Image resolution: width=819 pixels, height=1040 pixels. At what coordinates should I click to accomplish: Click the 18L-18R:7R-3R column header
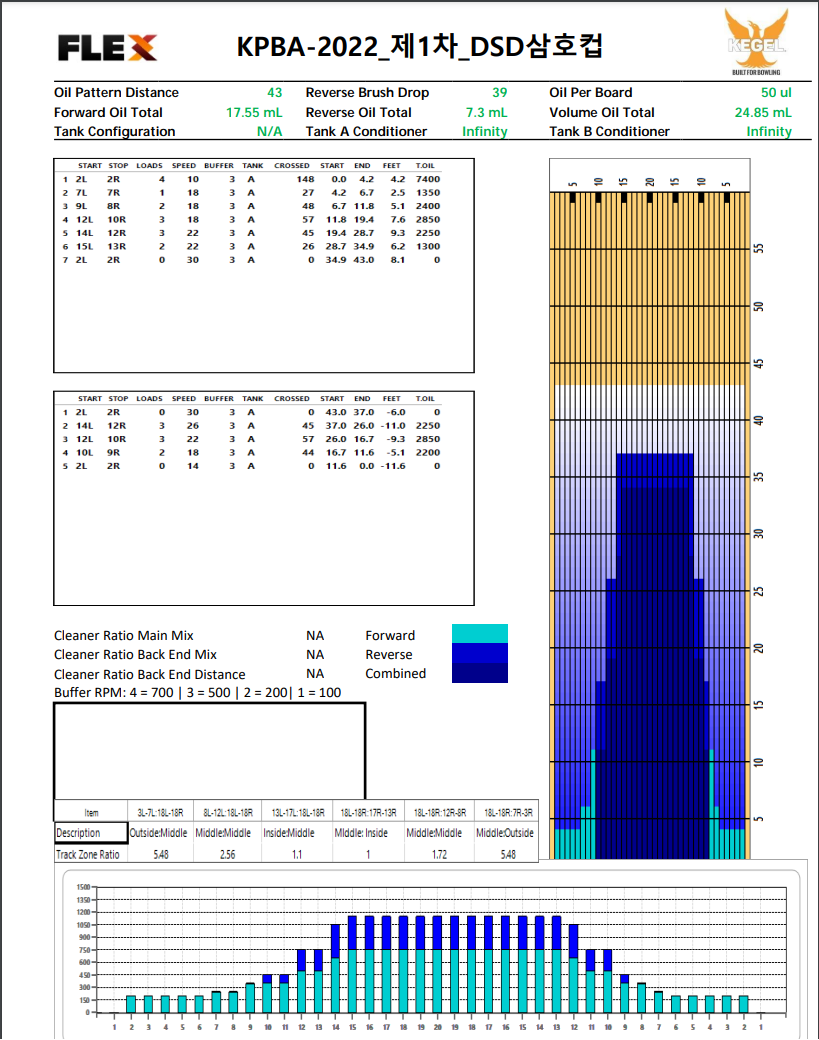coord(508,812)
